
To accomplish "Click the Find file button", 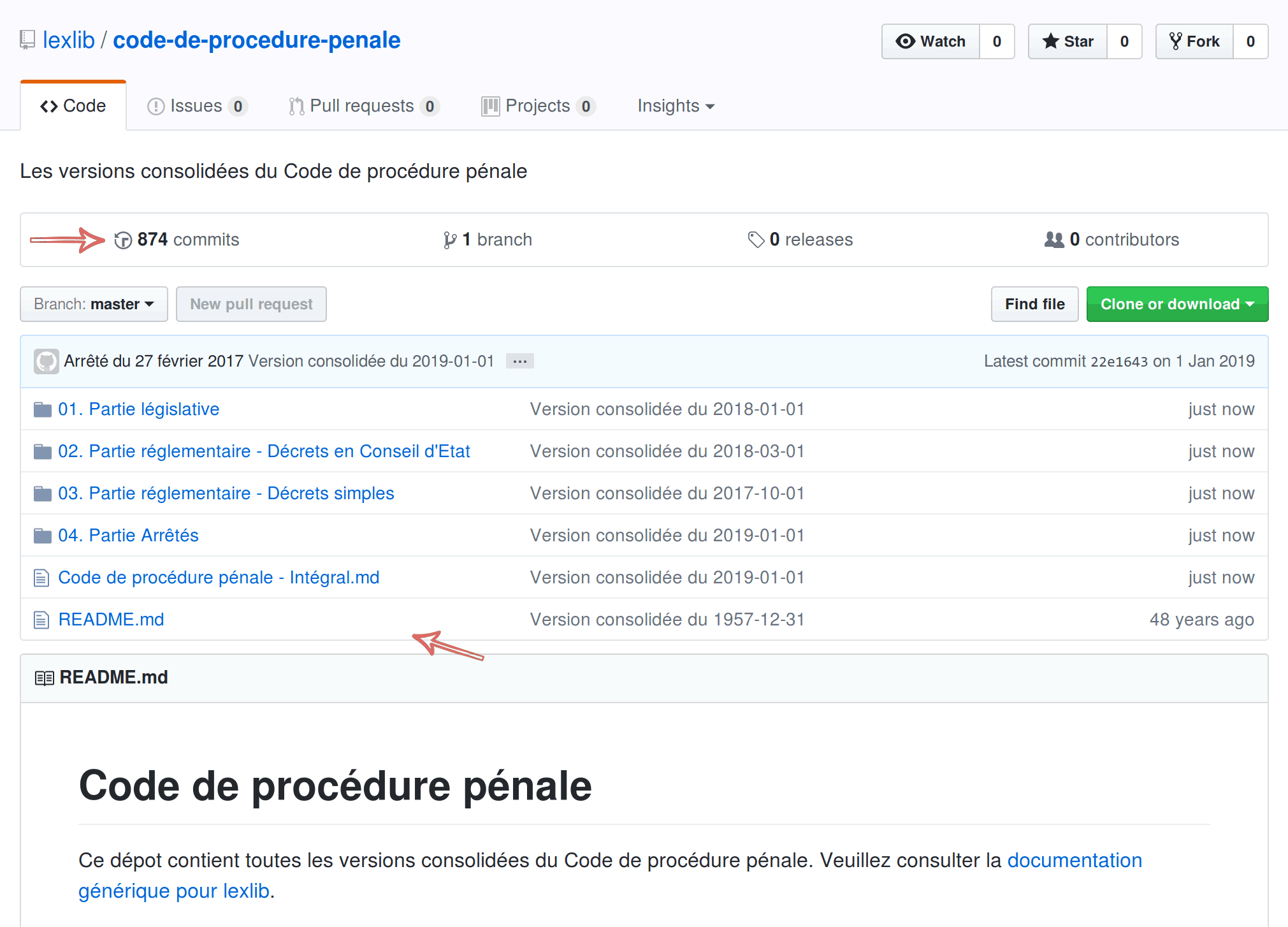I will 1034,304.
